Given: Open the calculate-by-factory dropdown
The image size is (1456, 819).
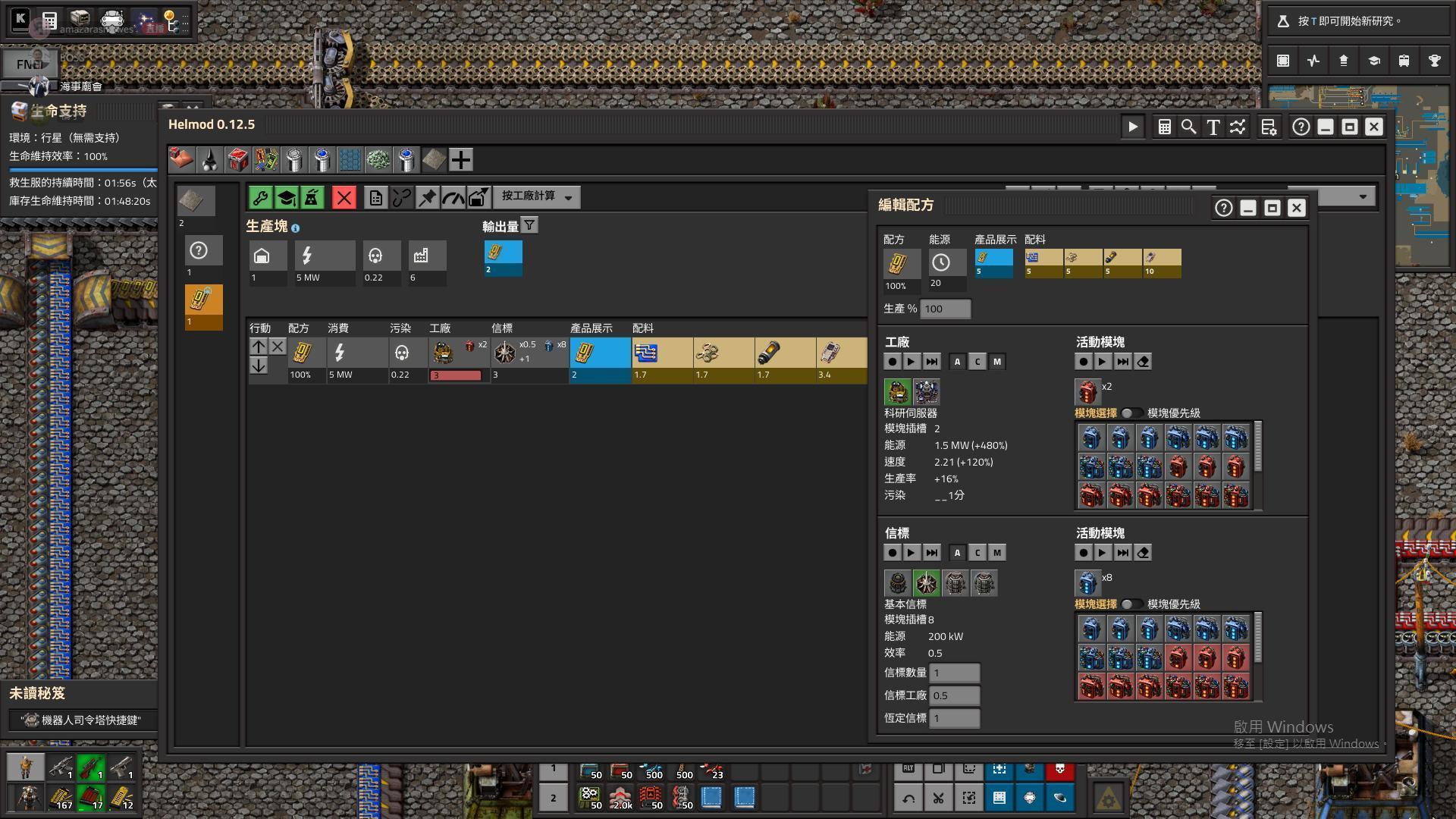Looking at the screenshot, I should [537, 197].
